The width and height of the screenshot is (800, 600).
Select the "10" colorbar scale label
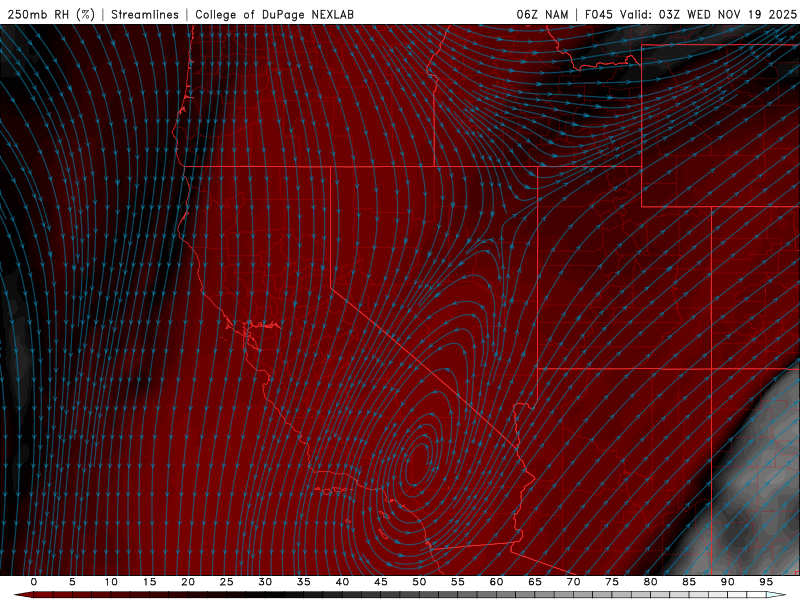click(x=111, y=582)
